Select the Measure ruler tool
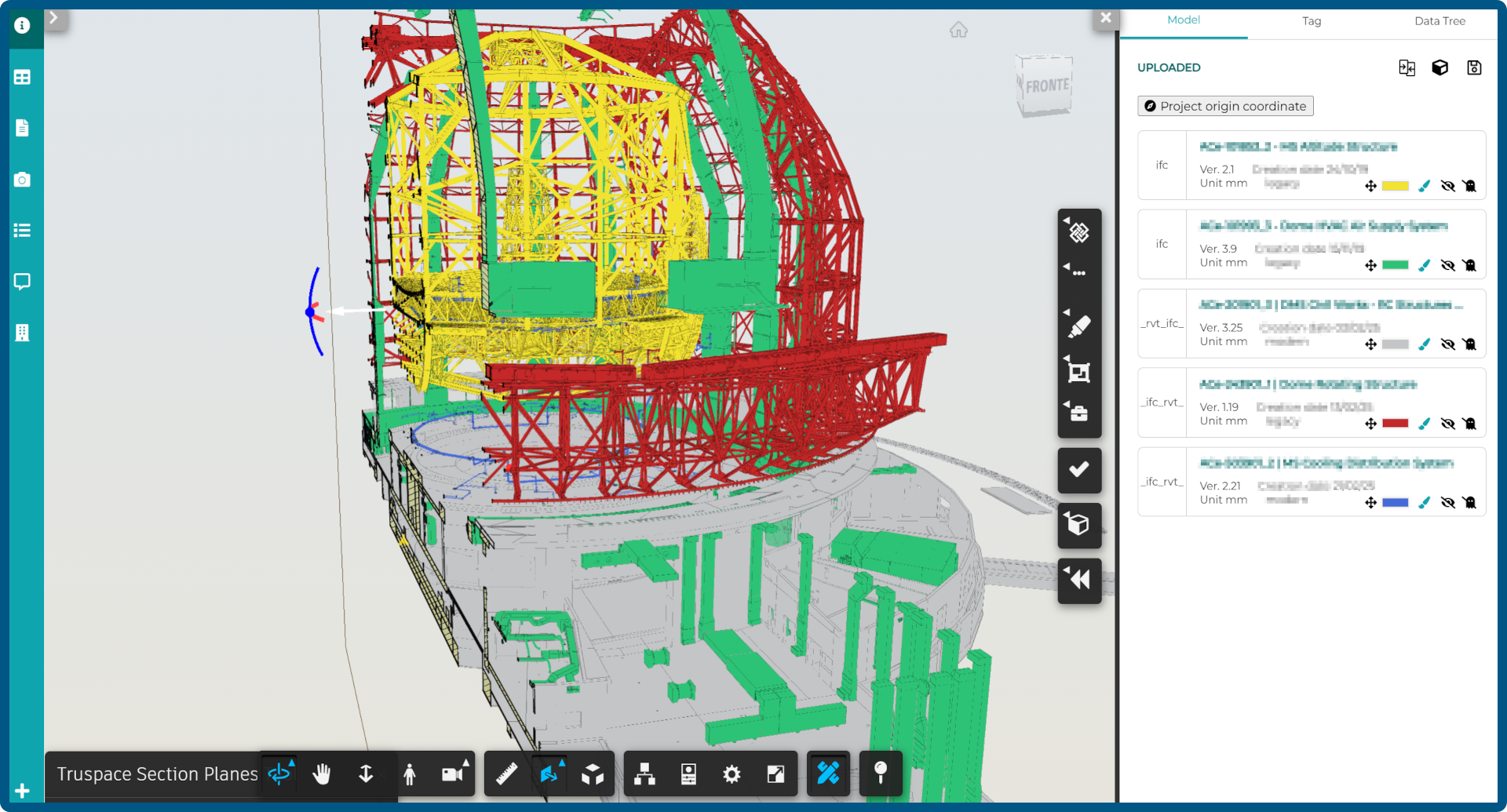The height and width of the screenshot is (812, 1507). click(506, 774)
